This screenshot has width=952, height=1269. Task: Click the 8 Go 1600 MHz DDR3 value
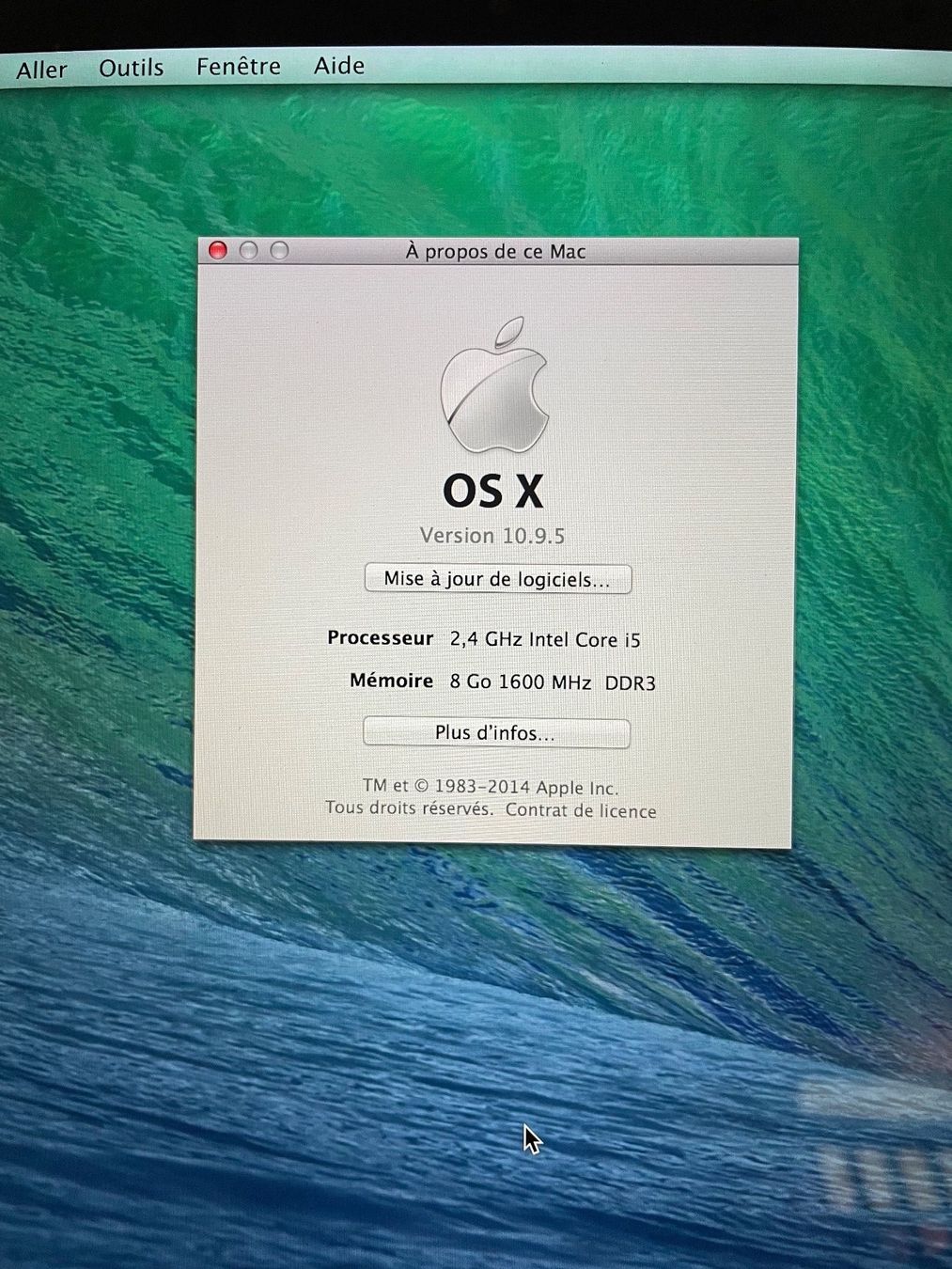[x=553, y=682]
